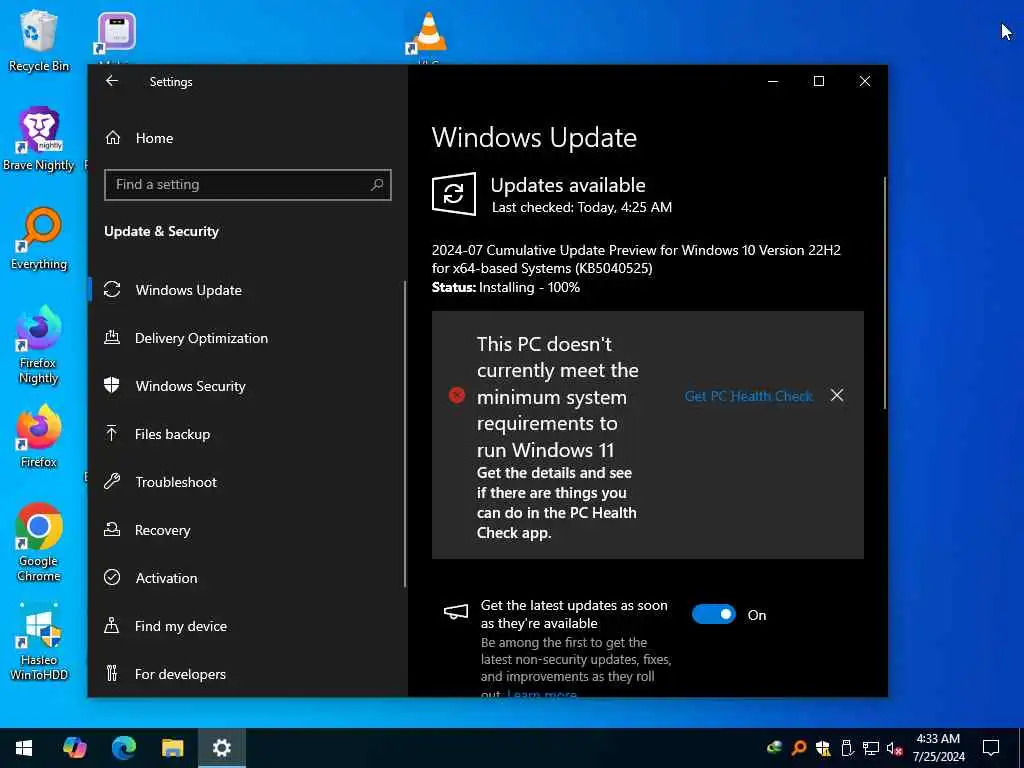Select the Google Chrome desktop shortcut
Image resolution: width=1024 pixels, height=768 pixels.
tap(39, 543)
